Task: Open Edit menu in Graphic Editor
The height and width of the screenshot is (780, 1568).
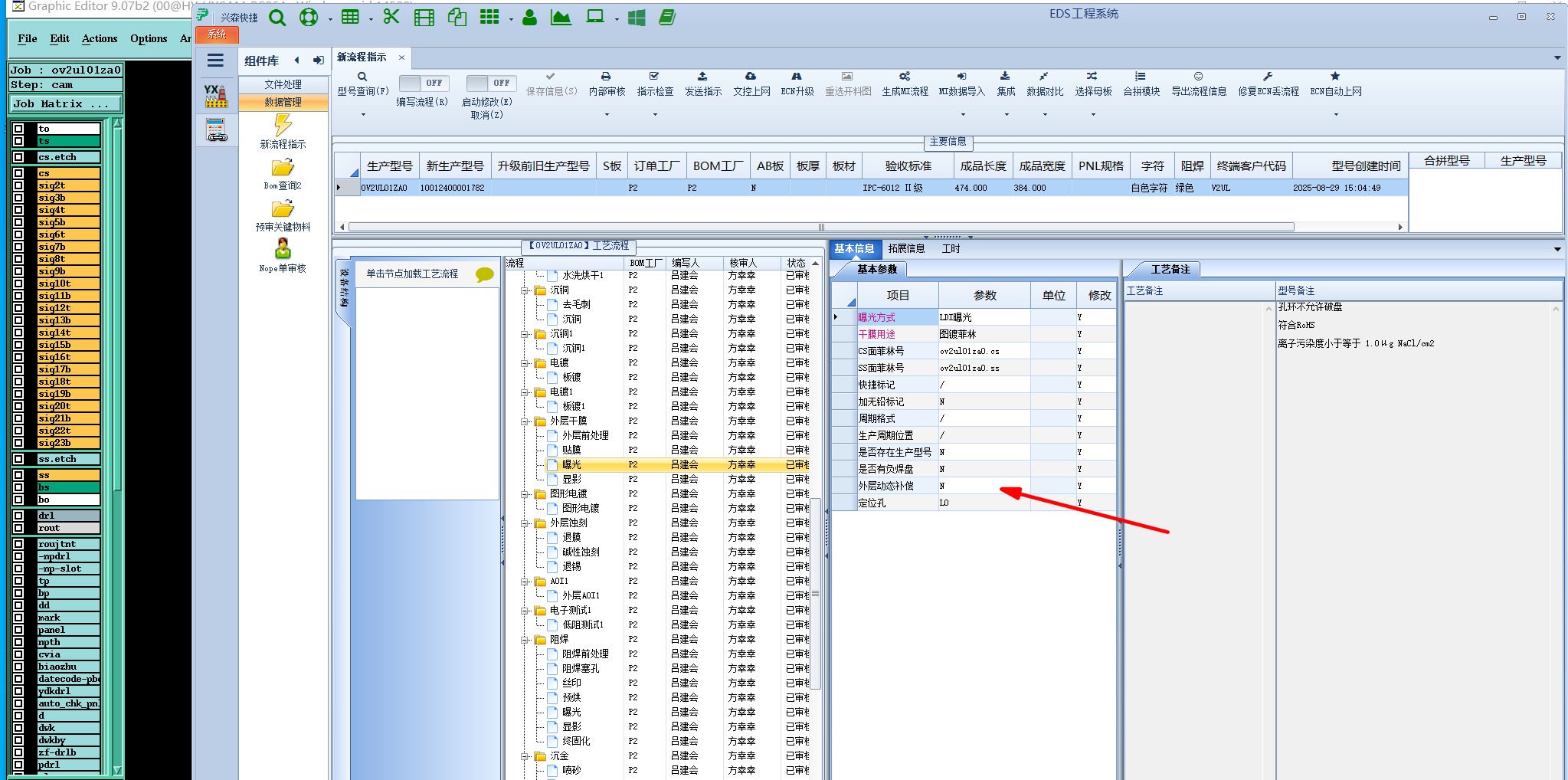Action: (60, 38)
